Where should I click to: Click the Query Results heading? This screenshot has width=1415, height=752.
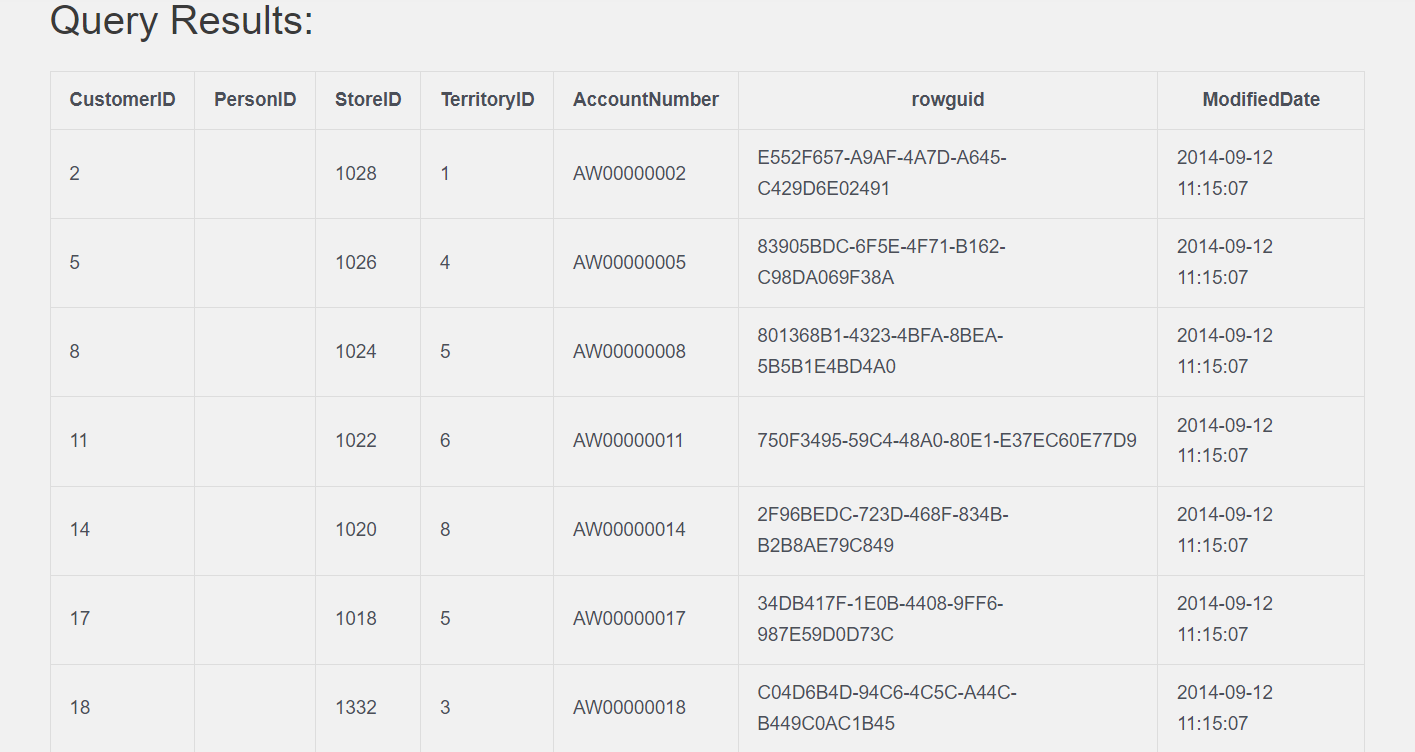coord(182,21)
